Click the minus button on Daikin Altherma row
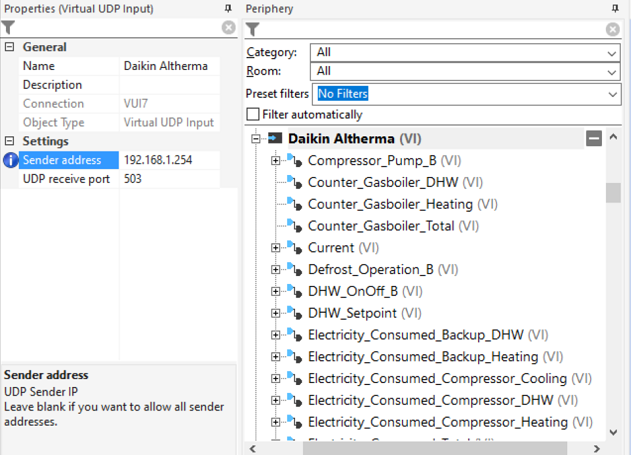This screenshot has width=631, height=455. (594, 138)
